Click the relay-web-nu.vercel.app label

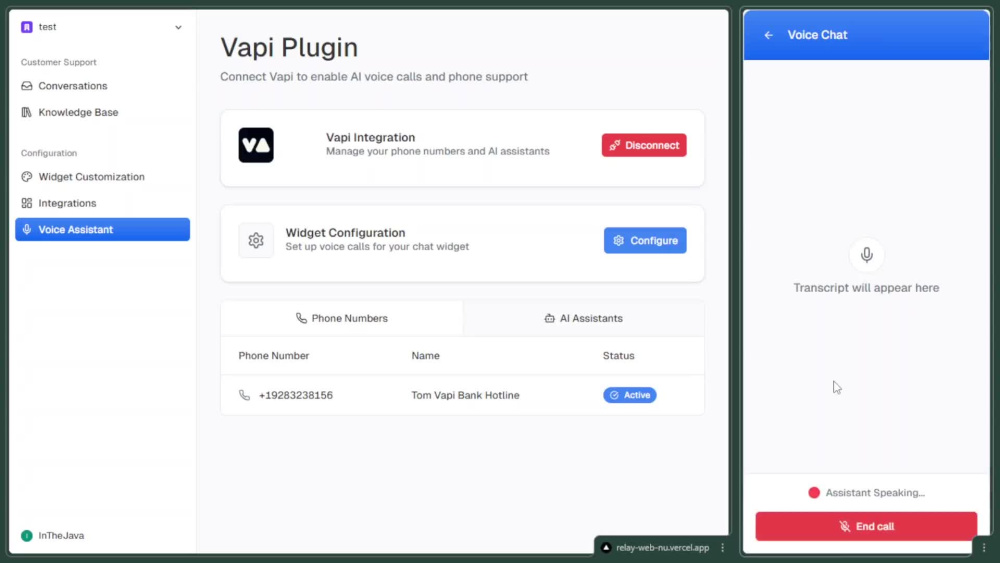663,548
